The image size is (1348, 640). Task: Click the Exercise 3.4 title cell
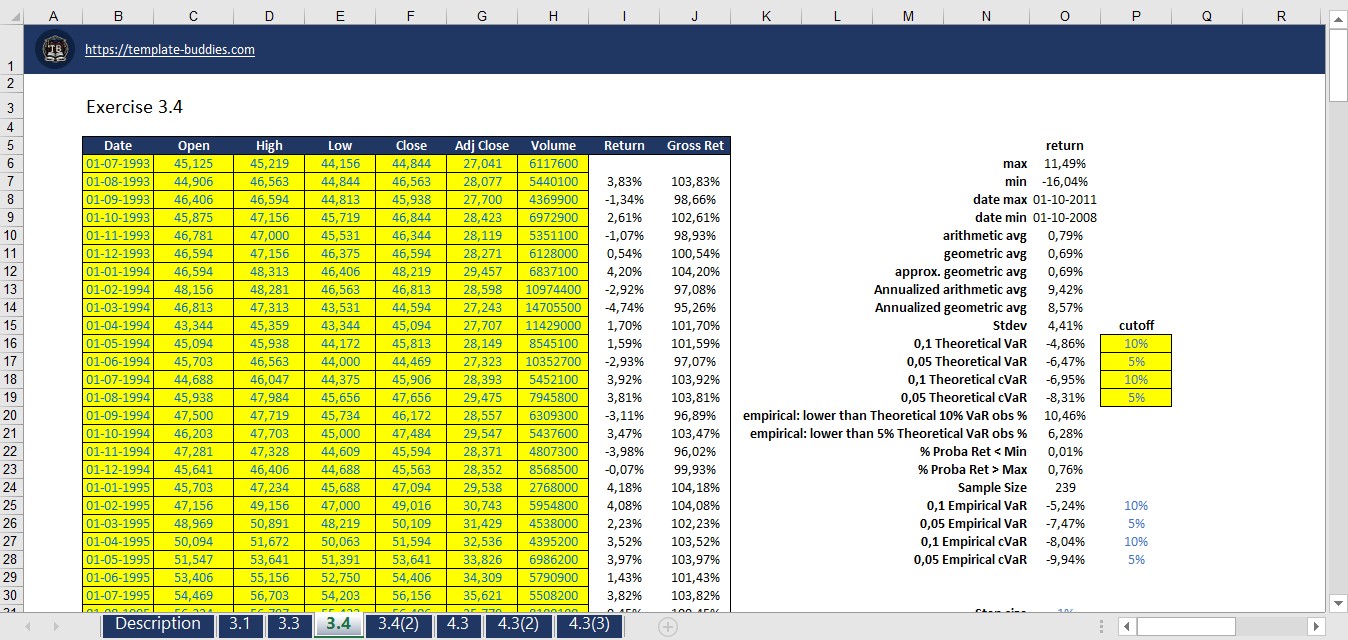(x=134, y=107)
